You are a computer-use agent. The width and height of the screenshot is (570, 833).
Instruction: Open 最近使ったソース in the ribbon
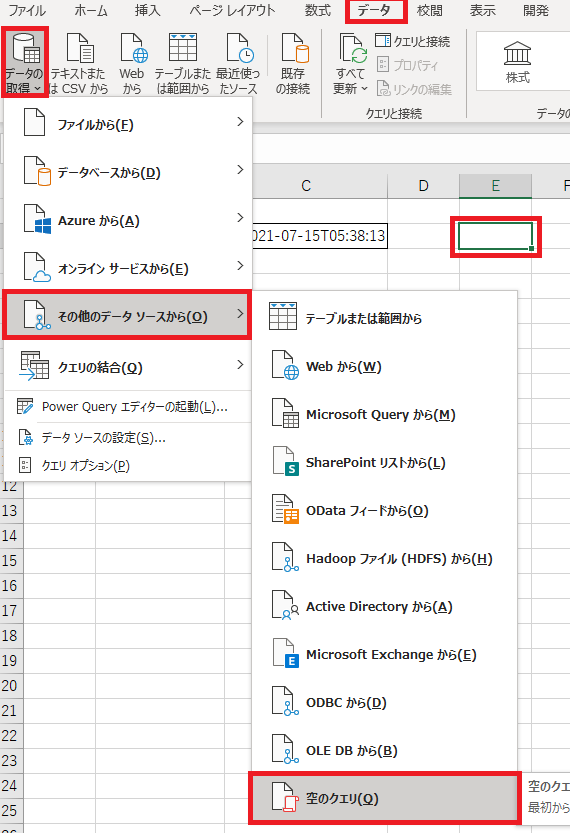tap(237, 64)
